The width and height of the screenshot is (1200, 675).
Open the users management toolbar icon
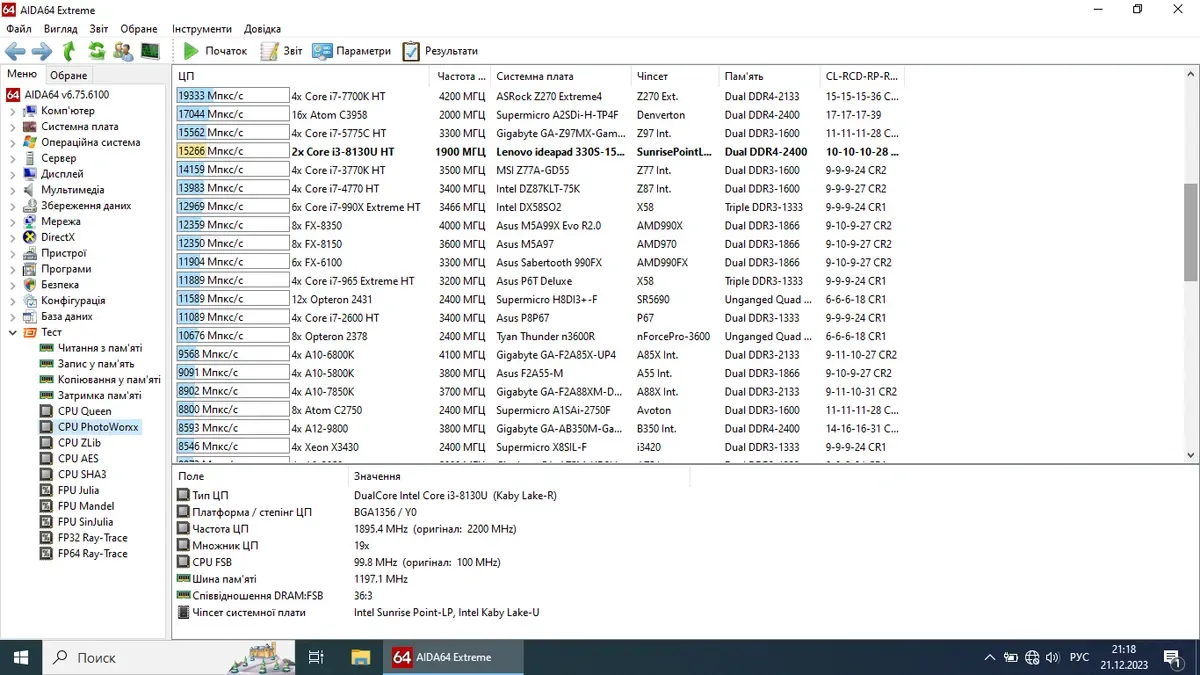(123, 51)
